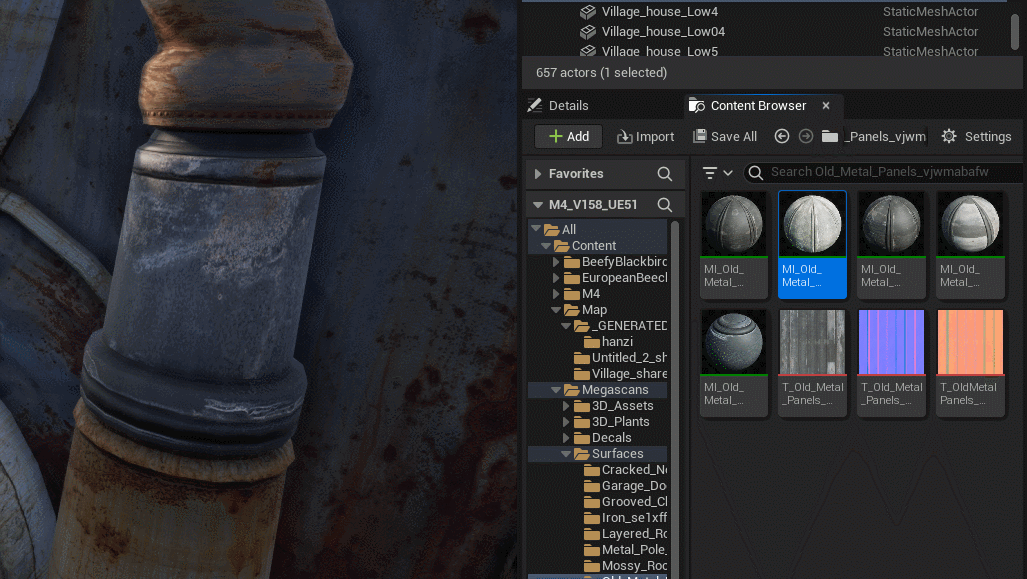Click the search icon beside Favorites

665,174
